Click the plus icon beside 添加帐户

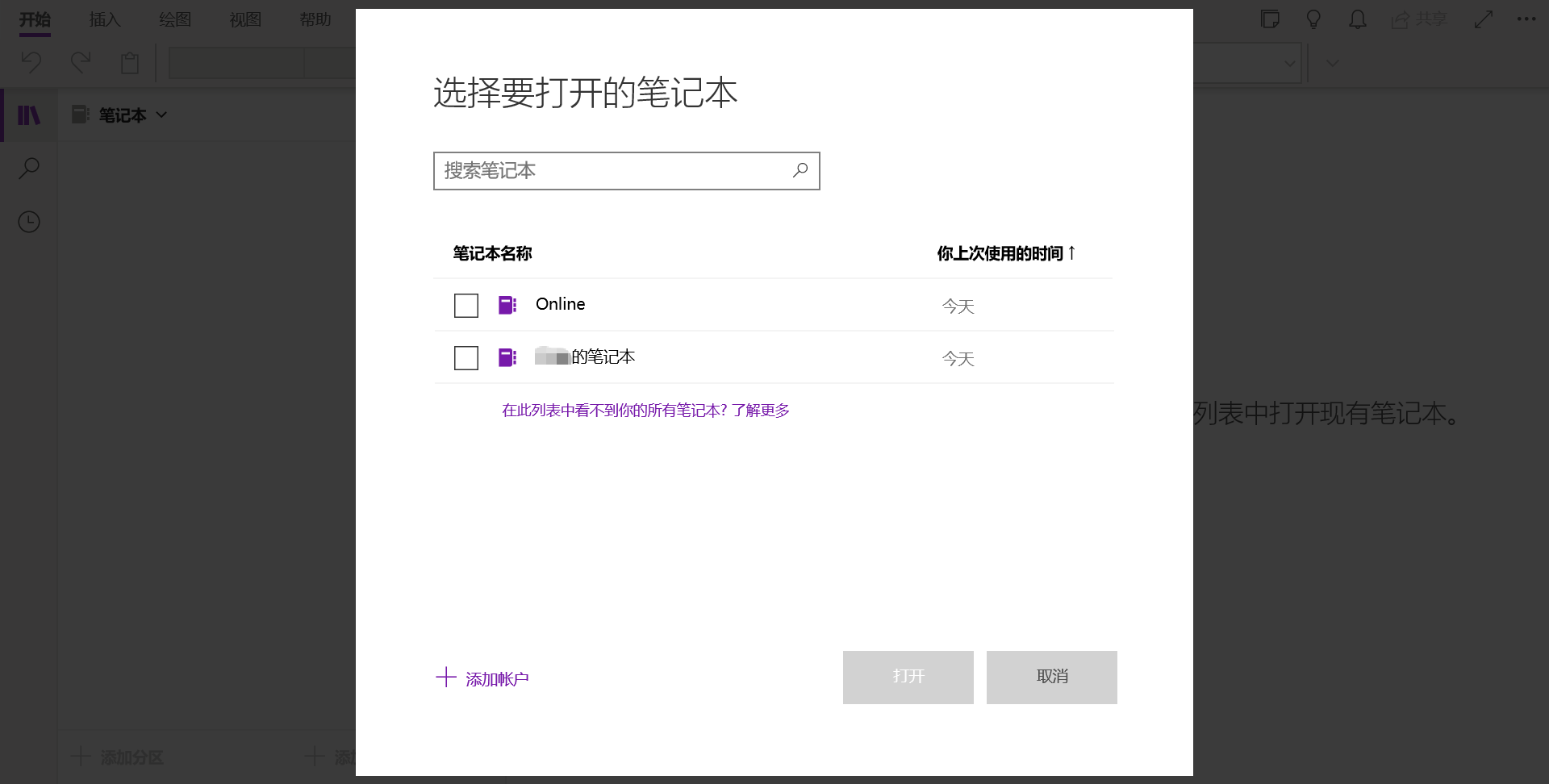(446, 677)
